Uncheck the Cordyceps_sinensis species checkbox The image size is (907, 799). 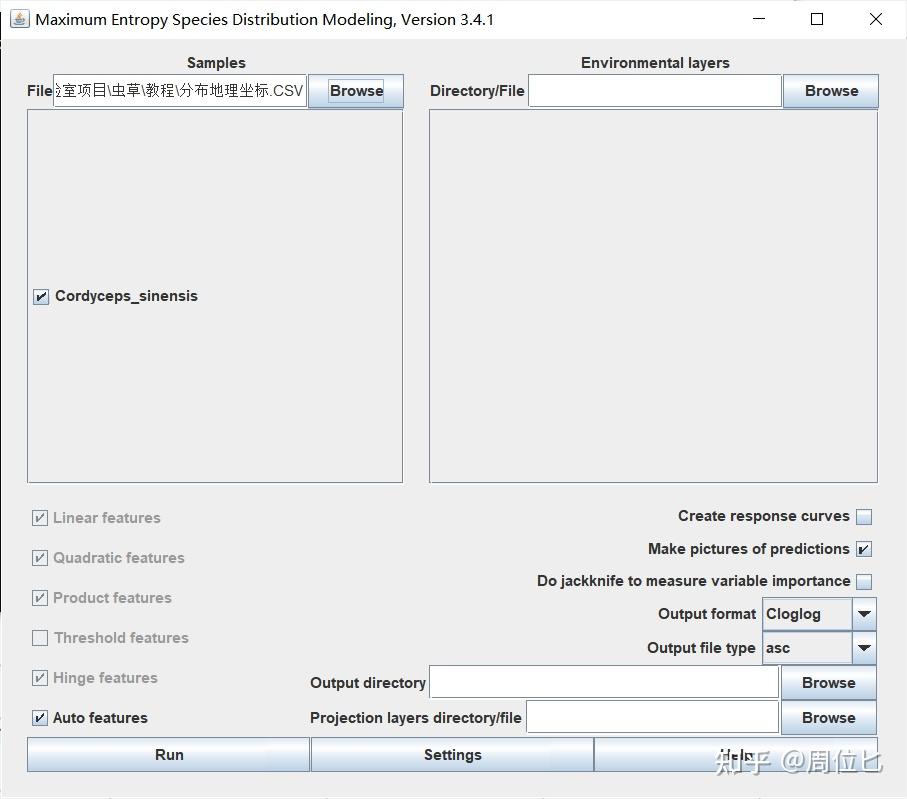[40, 297]
